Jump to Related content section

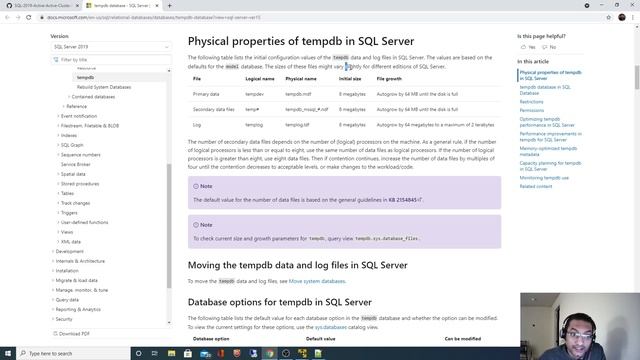[x=536, y=187]
